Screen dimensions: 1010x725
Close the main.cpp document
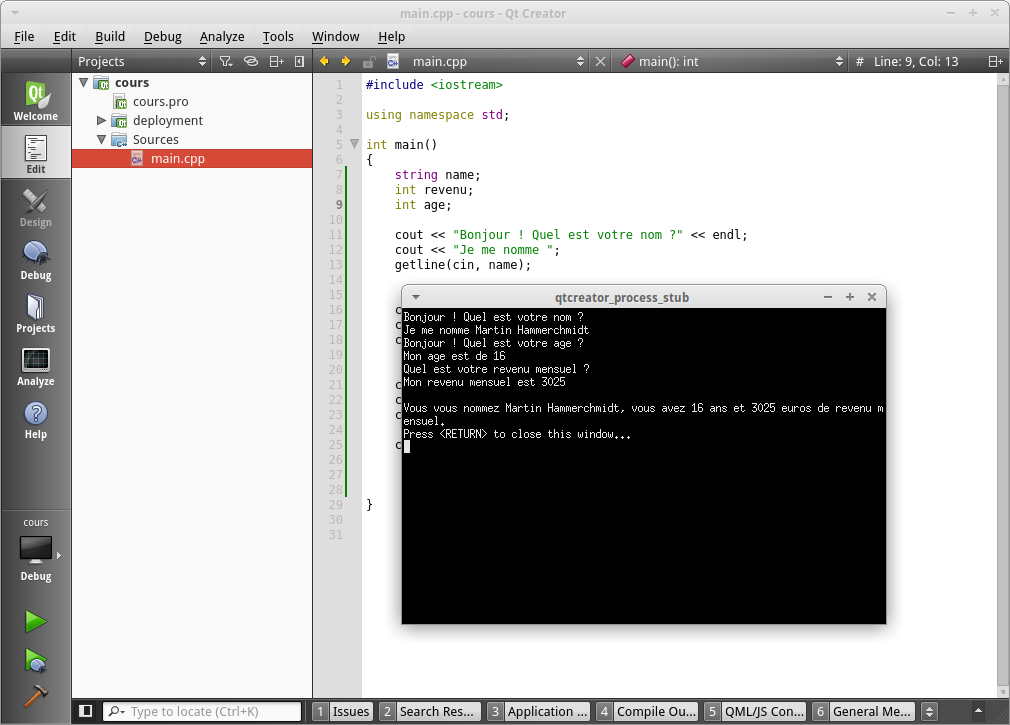[600, 61]
